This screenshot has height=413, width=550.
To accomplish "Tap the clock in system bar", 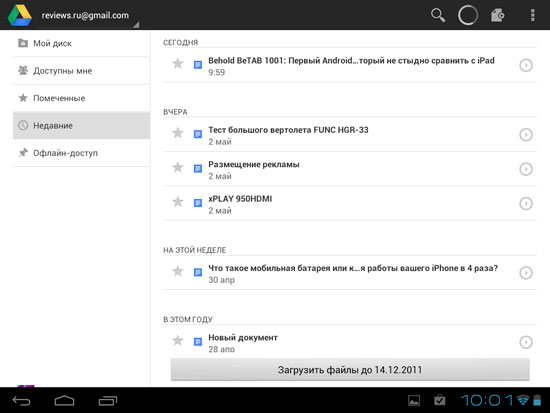I will [487, 400].
